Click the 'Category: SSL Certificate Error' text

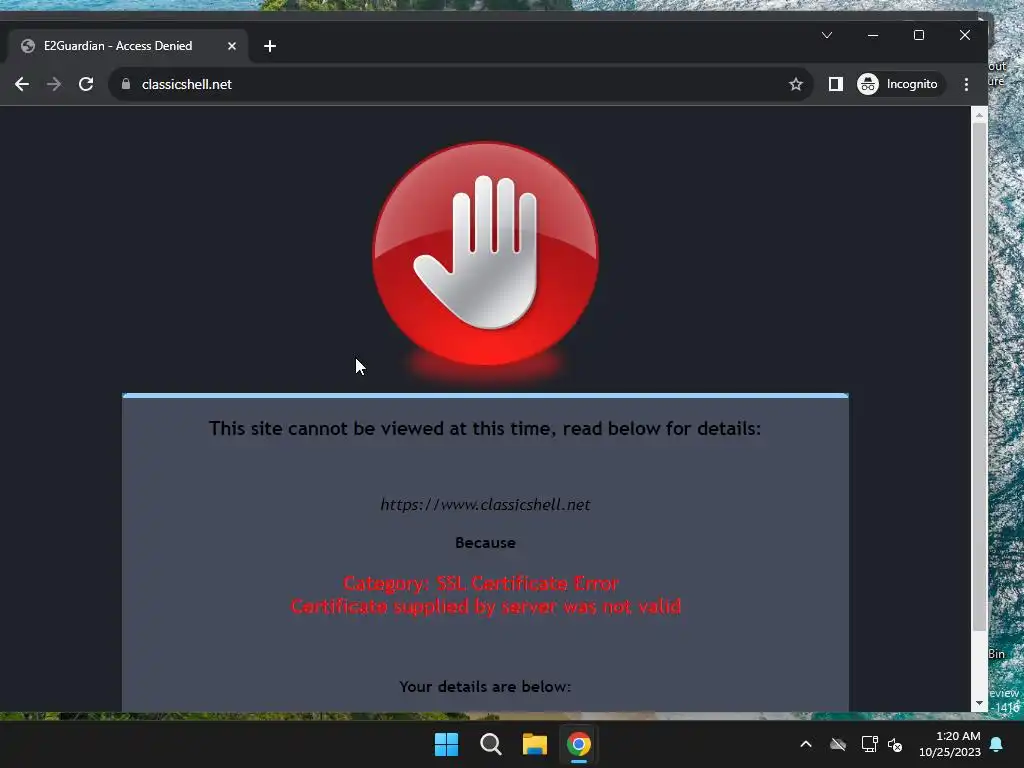coord(481,583)
